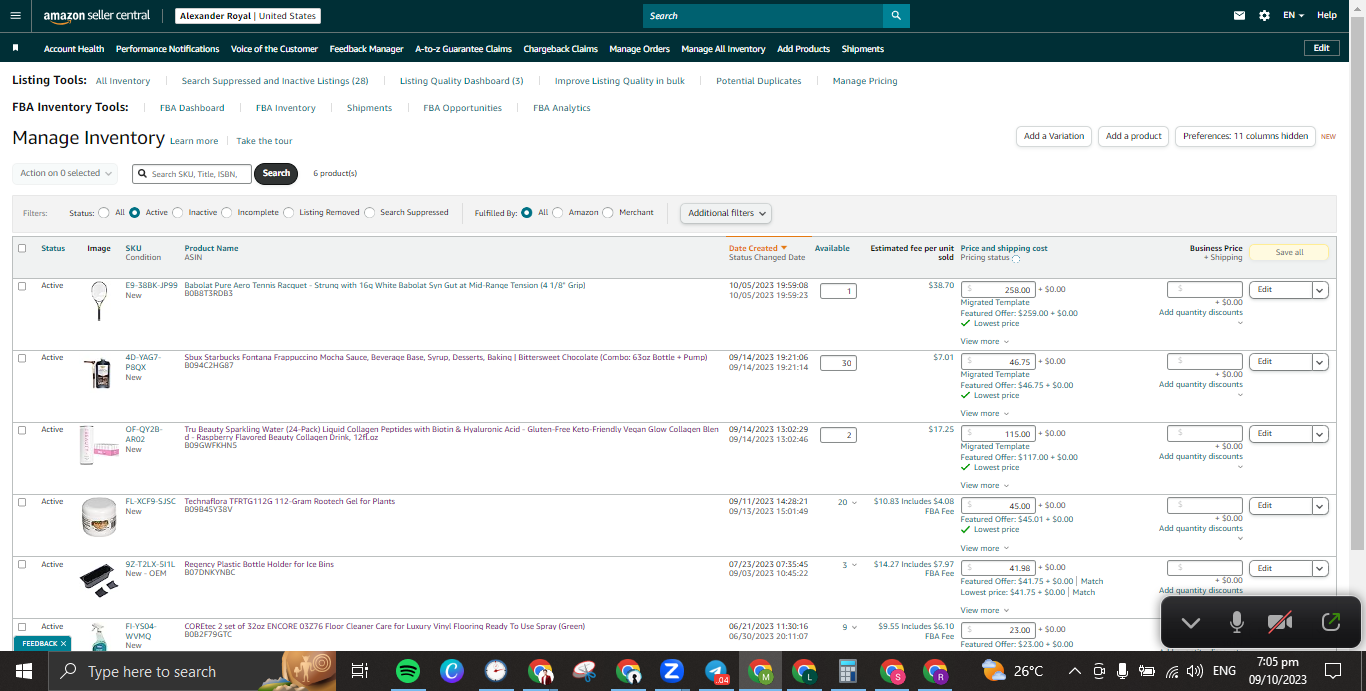The image size is (1366, 691).
Task: Click the Add a Variation button
Action: click(x=1054, y=136)
